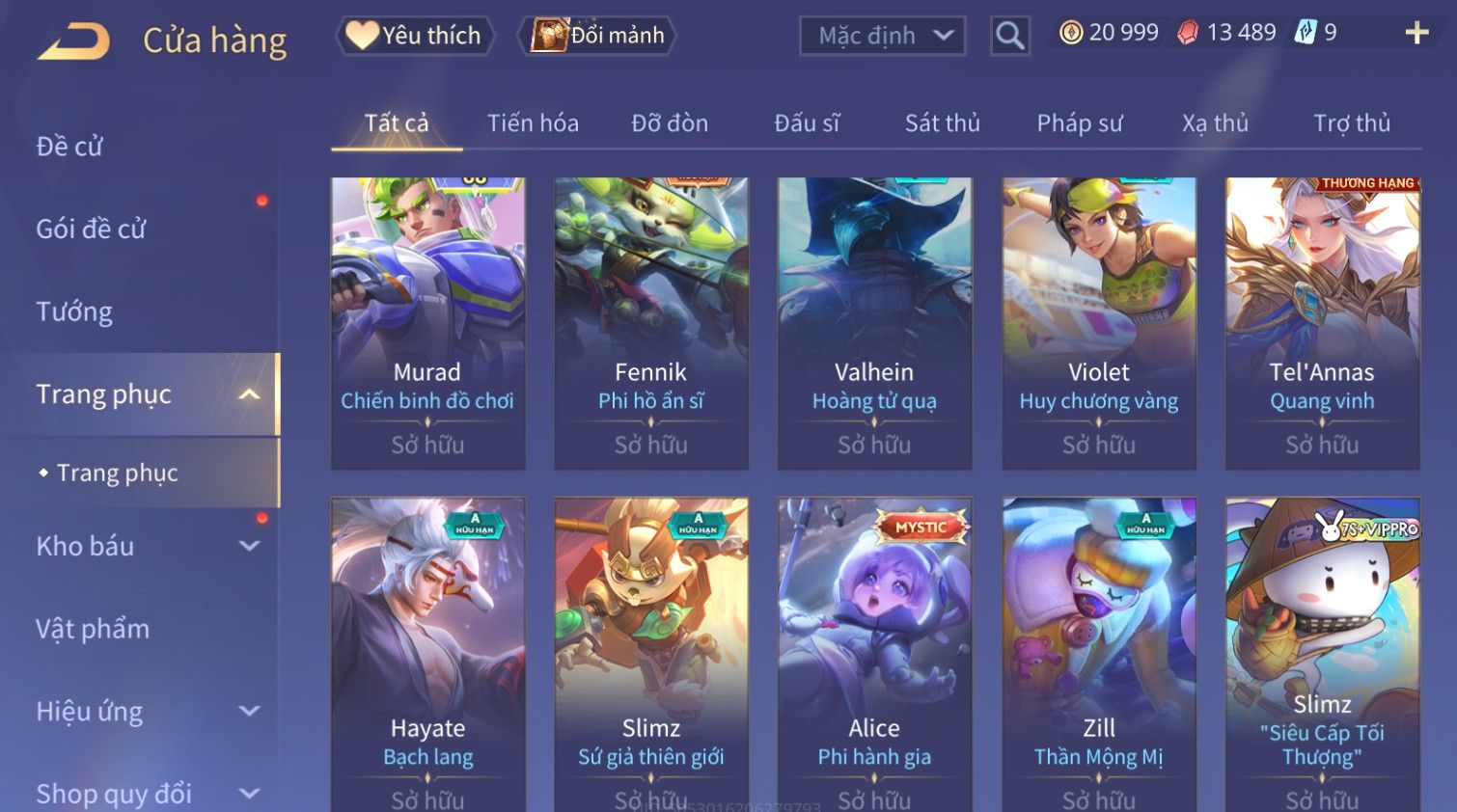The image size is (1457, 812).
Task: Select the Pháp sư tab
Action: pos(1080,123)
